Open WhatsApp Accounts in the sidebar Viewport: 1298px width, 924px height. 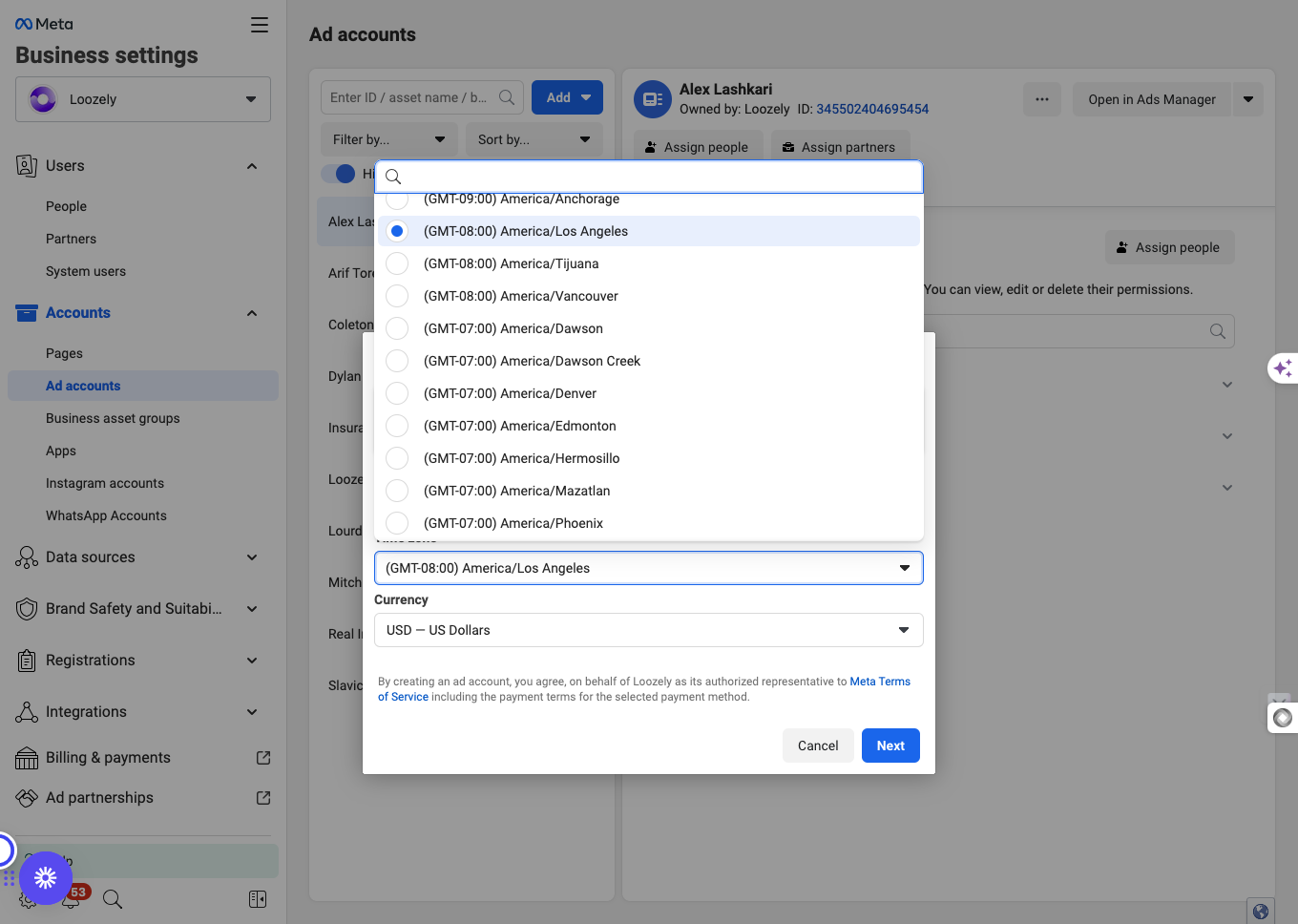pos(106,515)
